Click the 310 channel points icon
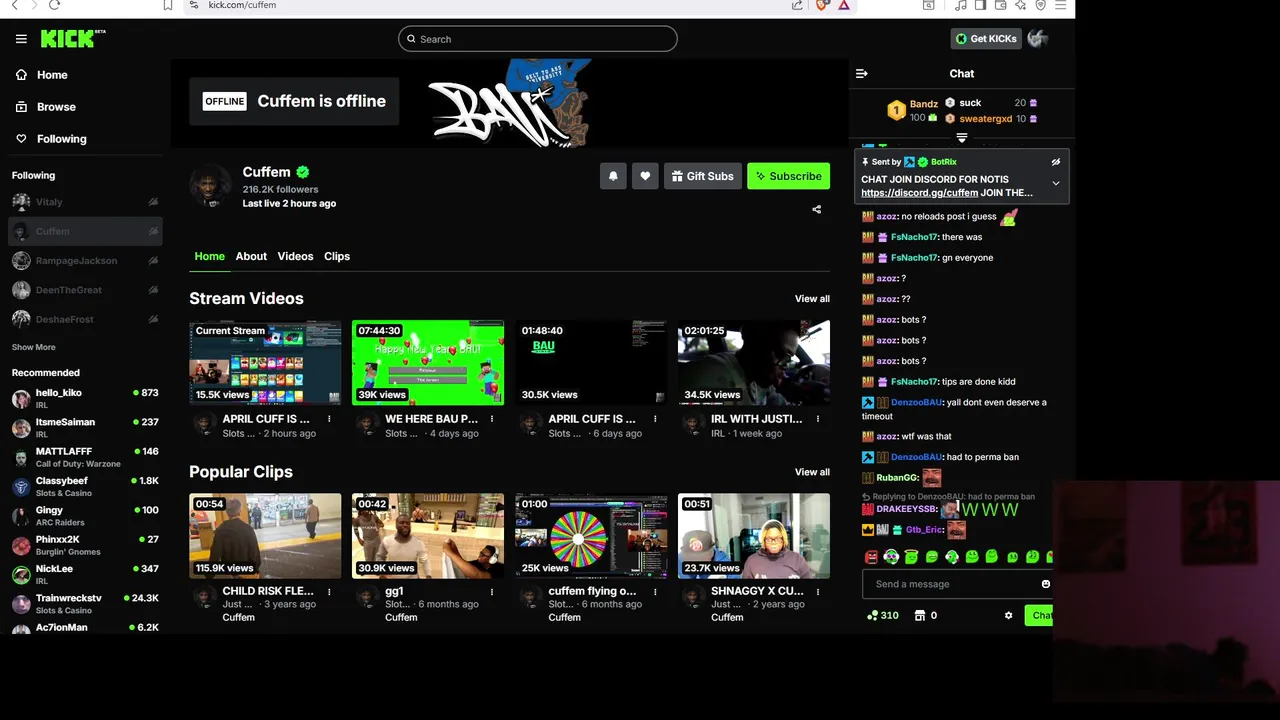The width and height of the screenshot is (1280, 720). pos(873,616)
